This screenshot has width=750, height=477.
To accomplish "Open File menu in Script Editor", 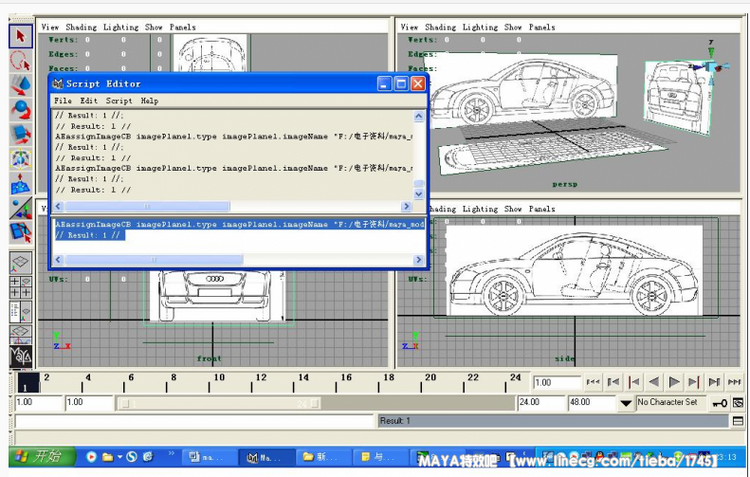I will [63, 100].
